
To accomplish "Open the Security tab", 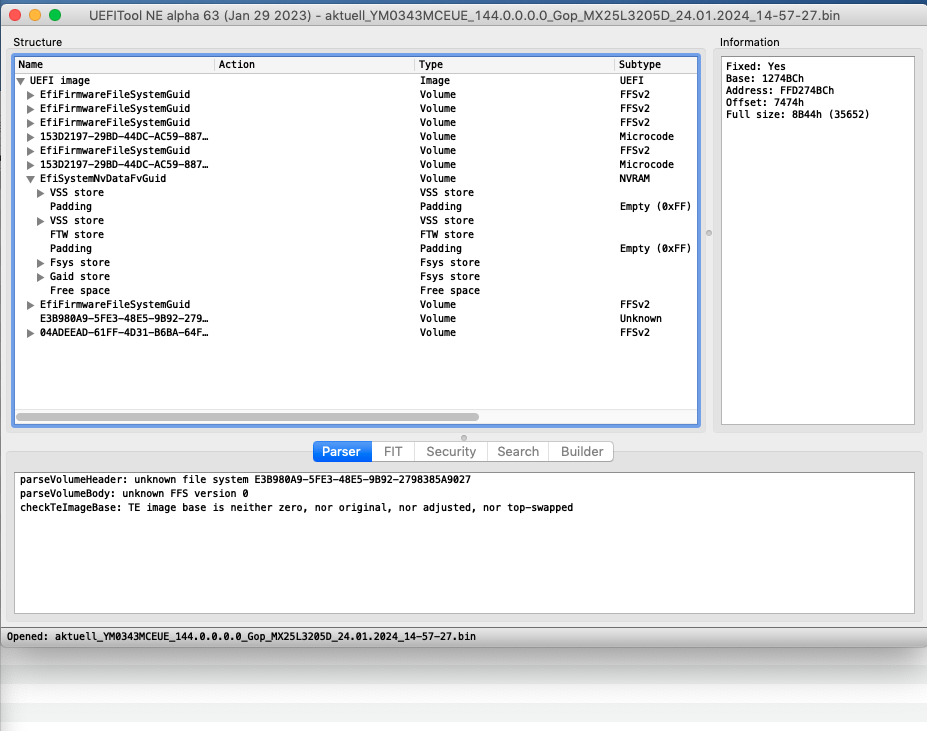I will pyautogui.click(x=451, y=451).
